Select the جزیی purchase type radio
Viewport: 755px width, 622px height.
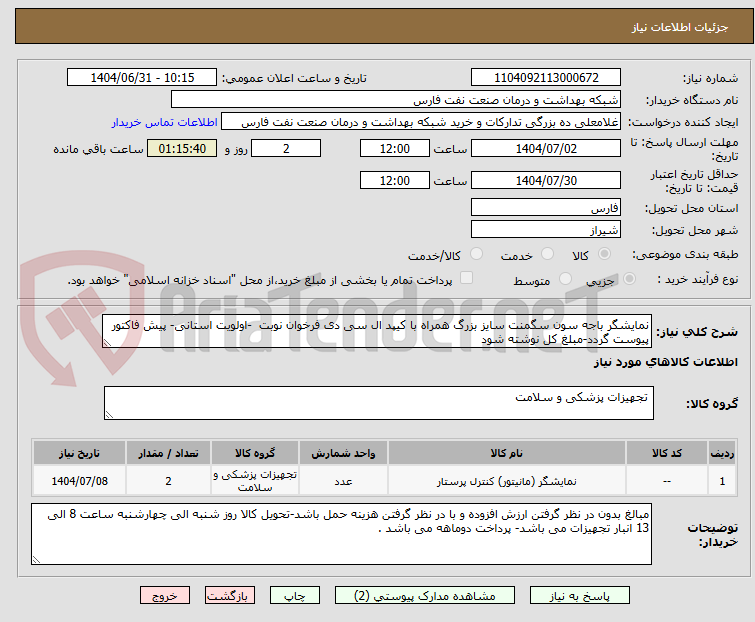pyautogui.click(x=629, y=279)
